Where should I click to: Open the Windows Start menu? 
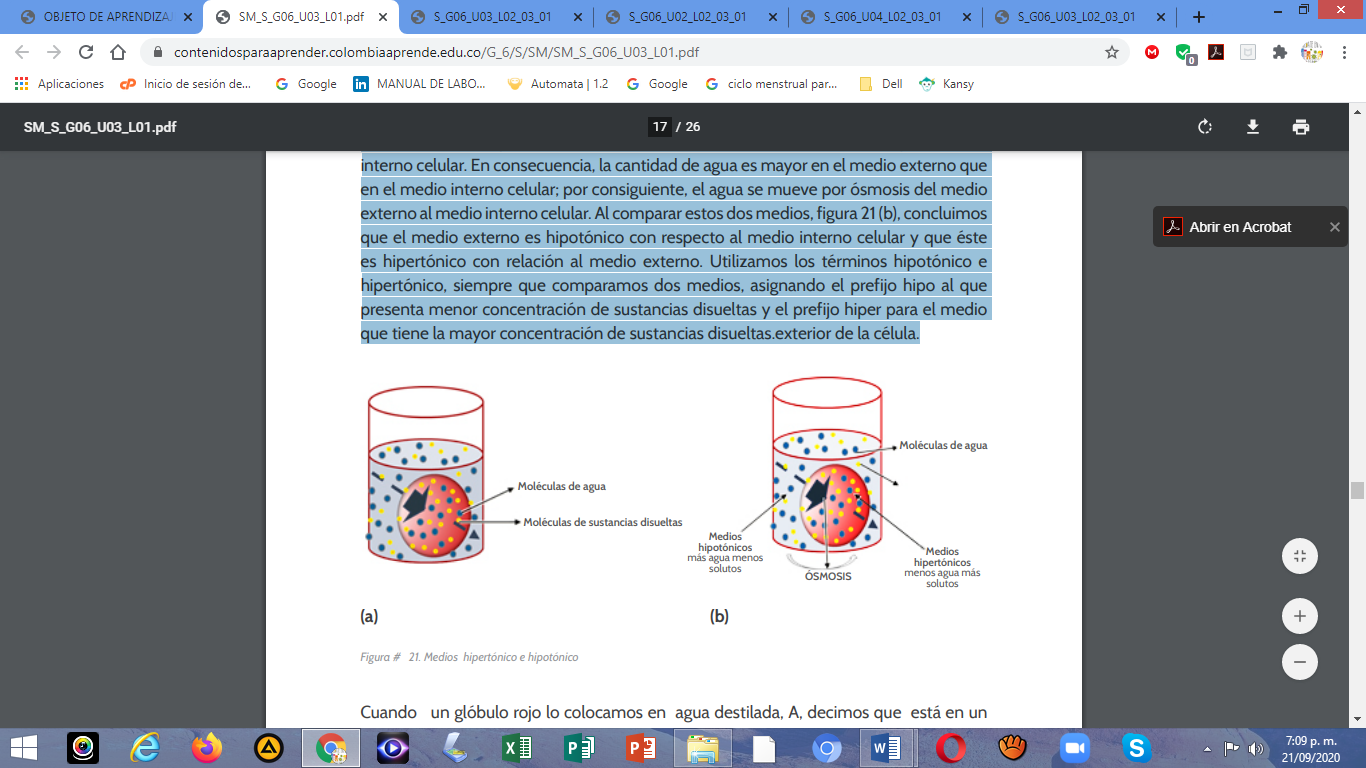pos(23,747)
